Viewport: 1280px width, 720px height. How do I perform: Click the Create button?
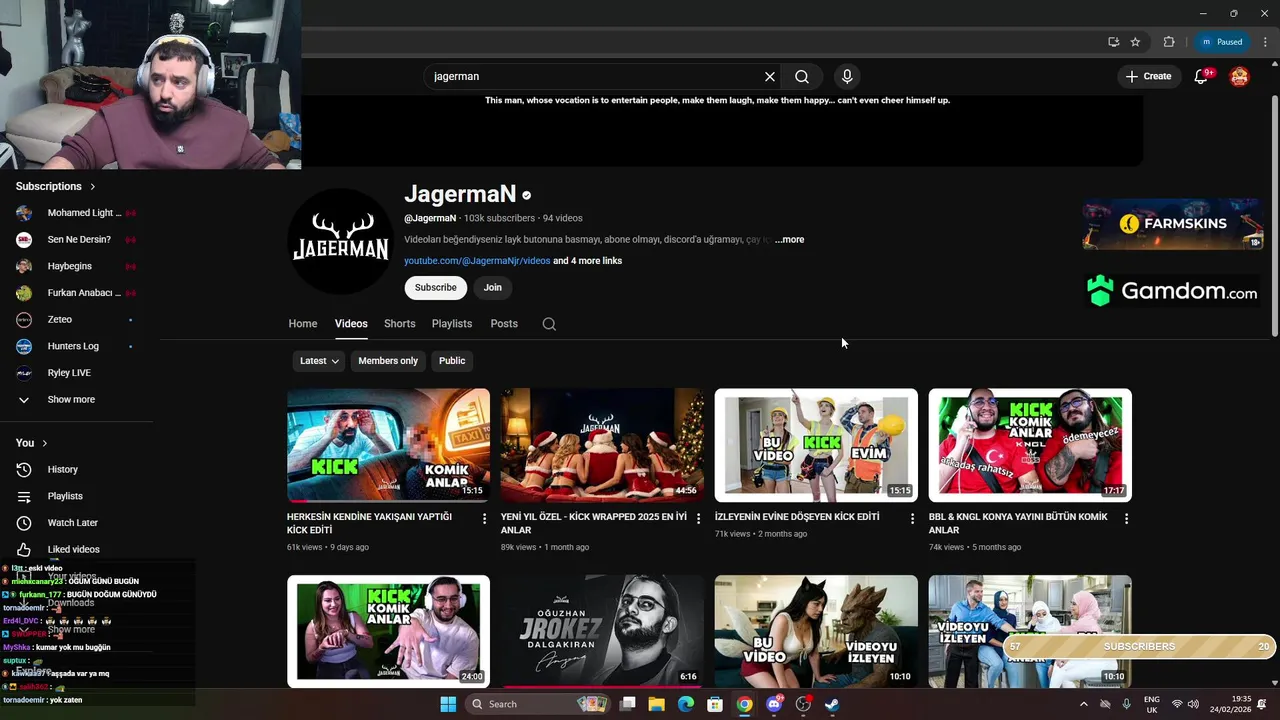pos(1148,76)
